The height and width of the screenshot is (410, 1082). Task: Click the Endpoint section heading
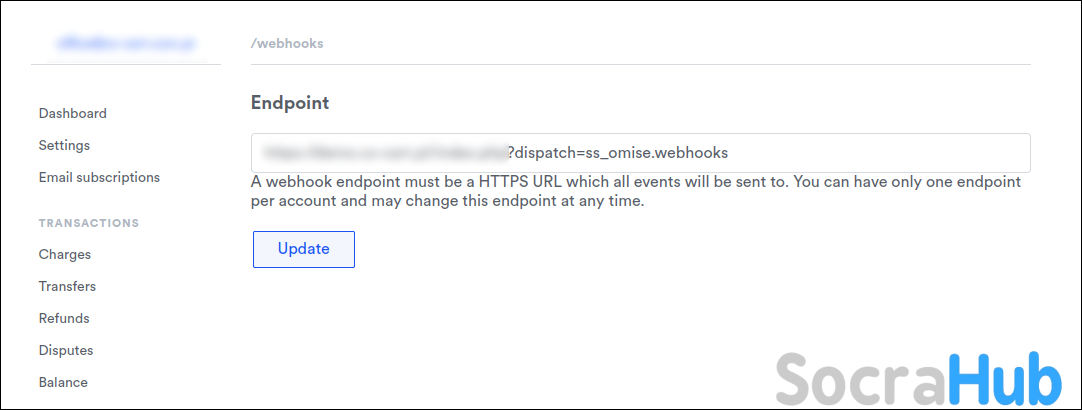click(x=290, y=103)
